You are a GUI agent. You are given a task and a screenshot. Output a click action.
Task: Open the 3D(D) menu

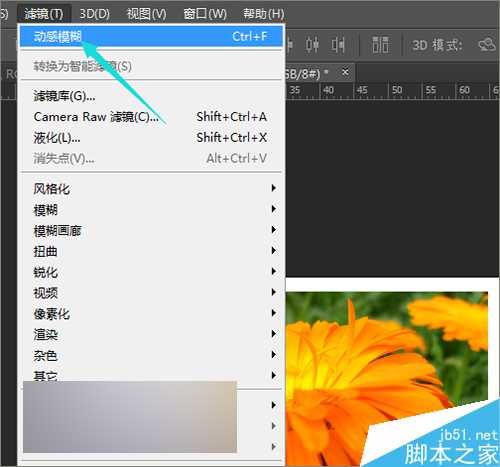pos(95,14)
